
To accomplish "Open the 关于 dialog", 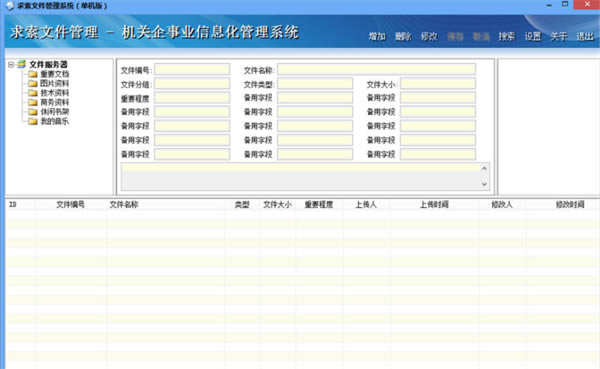I will pos(559,36).
